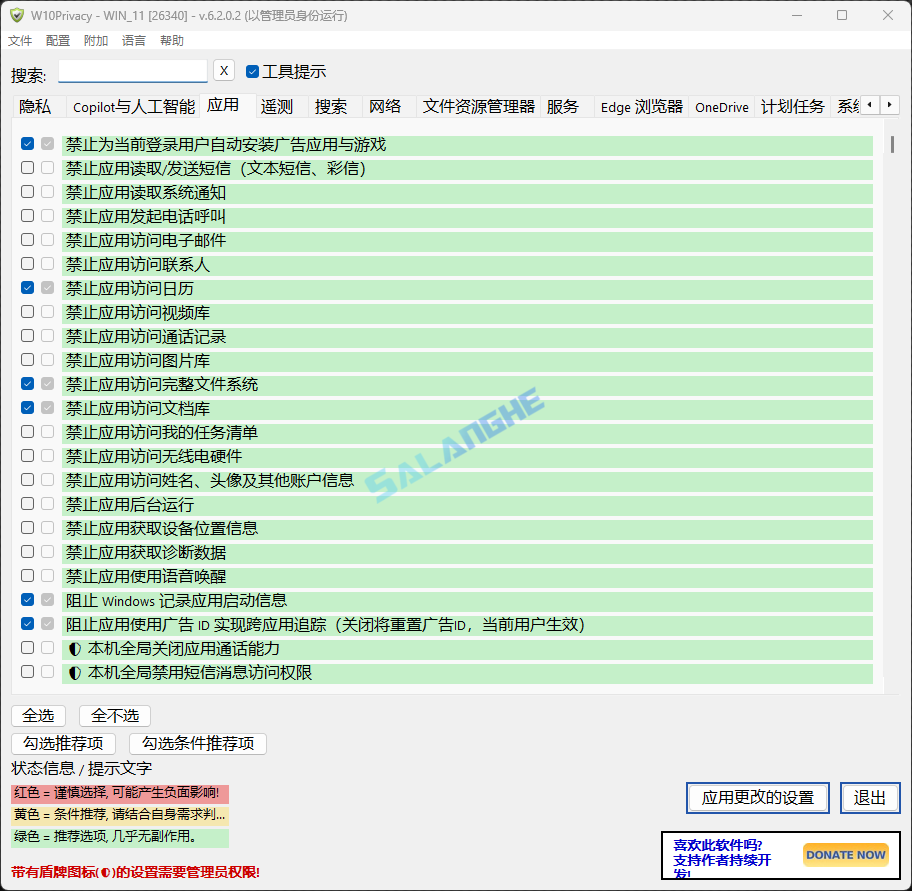Click the vertical scrollbar thumb of the list
The image size is (912, 891).
click(892, 144)
